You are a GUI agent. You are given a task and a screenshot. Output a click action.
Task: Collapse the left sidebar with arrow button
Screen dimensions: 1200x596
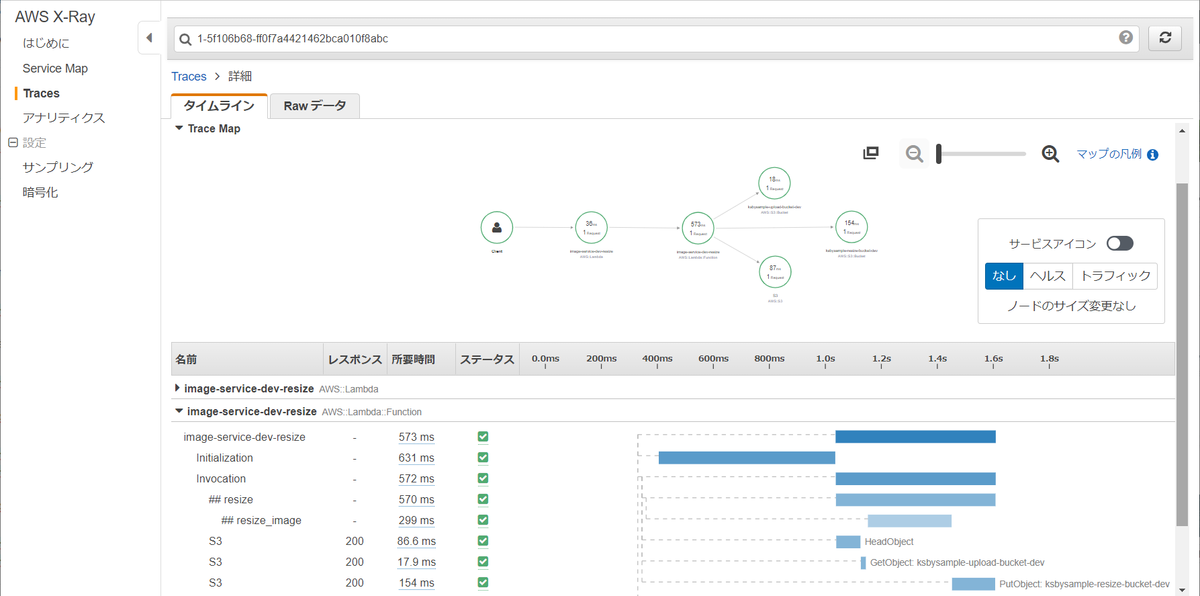click(149, 38)
